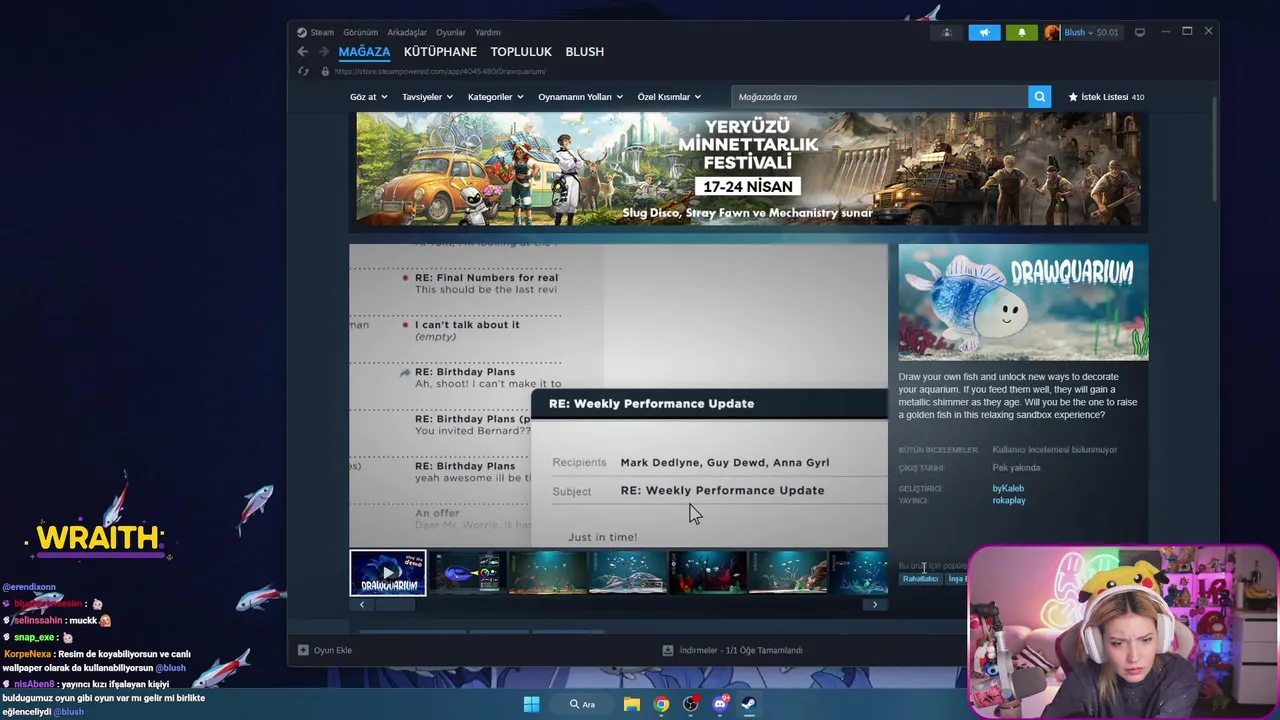
Task: Open Discord from the taskbar
Action: [x=720, y=704]
